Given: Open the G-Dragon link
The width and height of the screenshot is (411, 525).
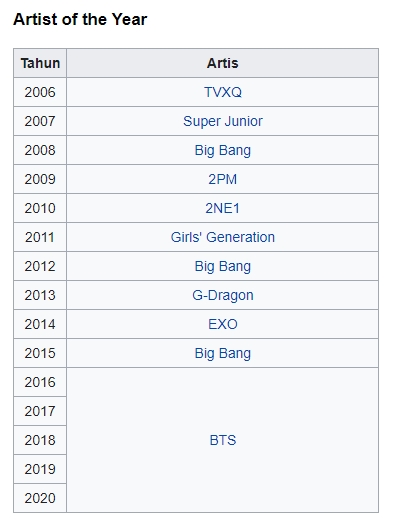Looking at the screenshot, I should point(223,295).
